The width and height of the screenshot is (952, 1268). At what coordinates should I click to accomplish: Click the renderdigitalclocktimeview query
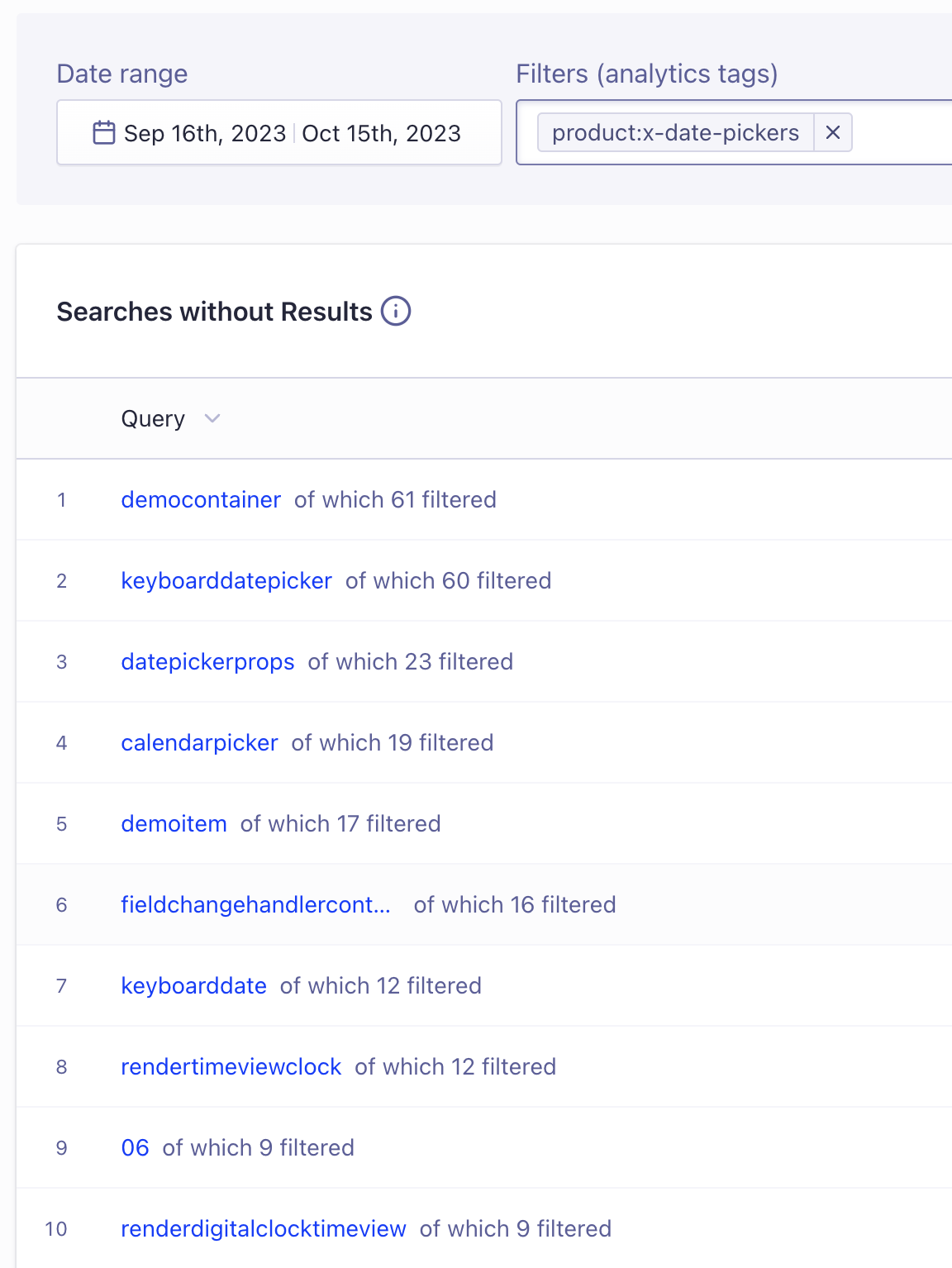(x=263, y=1229)
